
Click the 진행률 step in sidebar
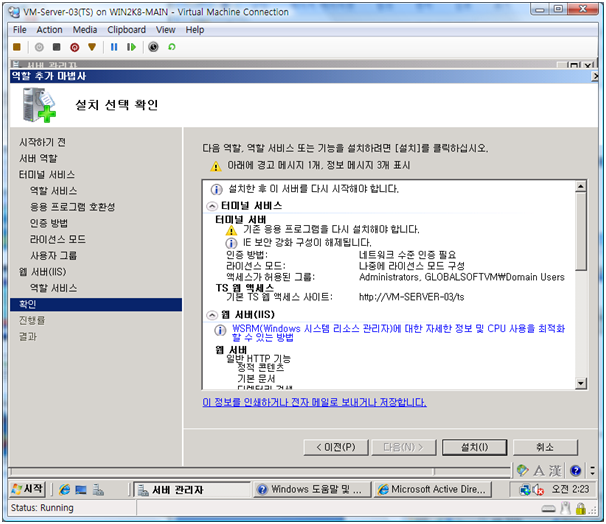[x=32, y=320]
